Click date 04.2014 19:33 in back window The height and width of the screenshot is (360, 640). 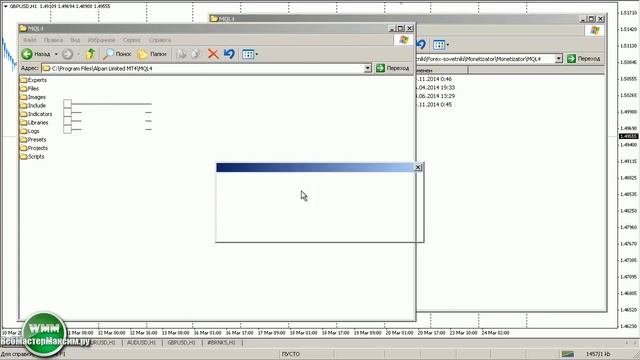435,87
